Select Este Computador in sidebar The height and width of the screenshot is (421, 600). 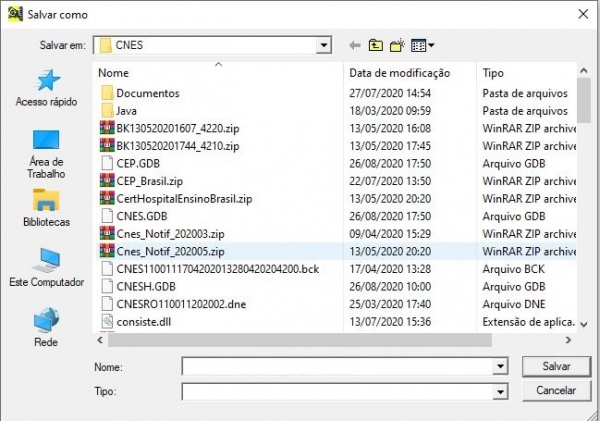[x=46, y=269]
